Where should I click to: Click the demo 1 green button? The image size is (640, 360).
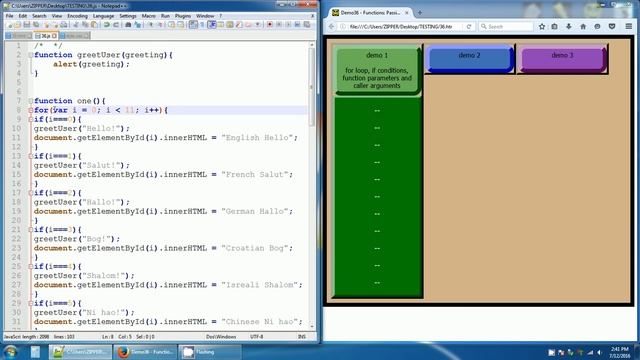tap(377, 70)
